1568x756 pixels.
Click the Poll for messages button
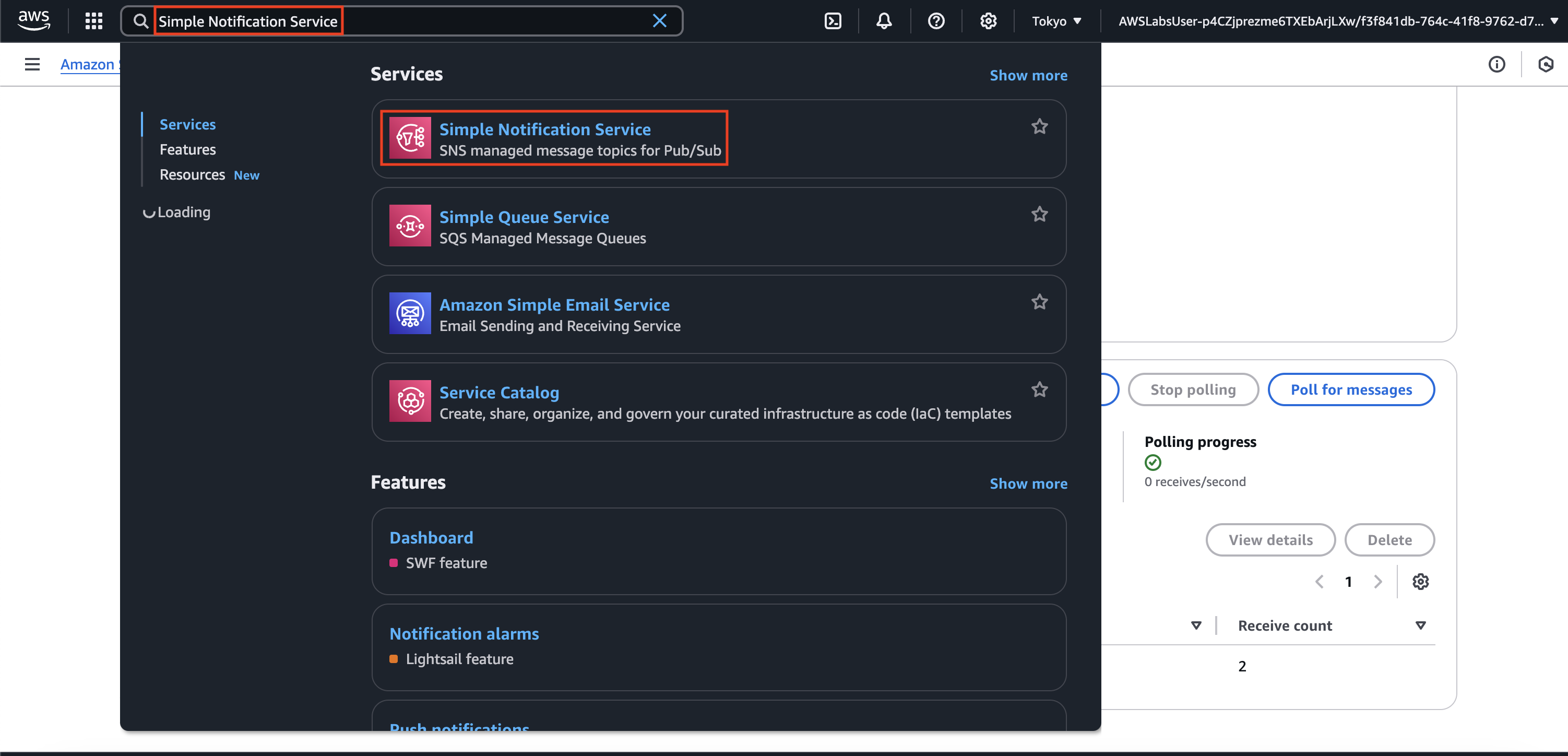point(1351,389)
